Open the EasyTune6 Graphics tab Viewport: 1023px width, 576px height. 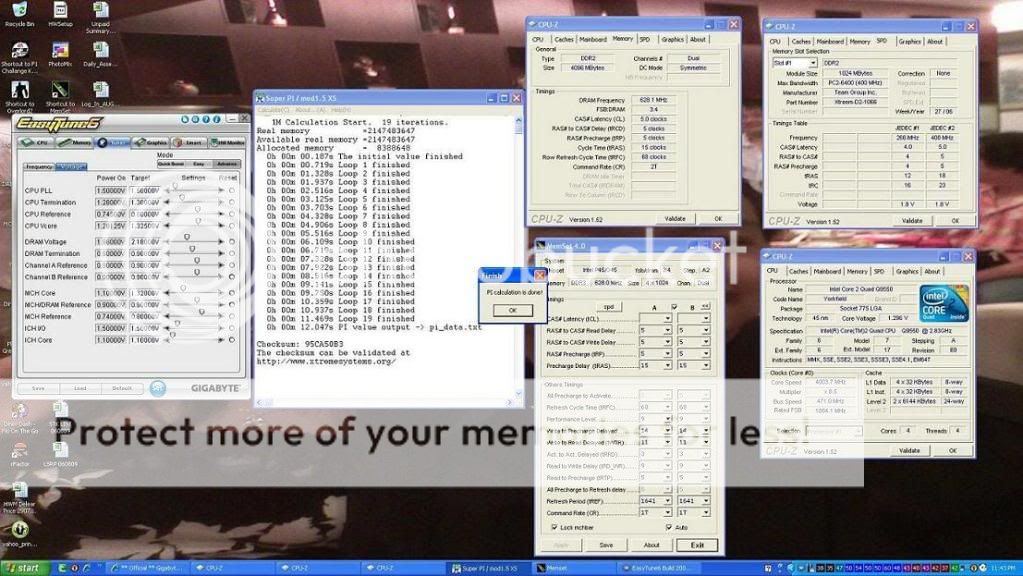pyautogui.click(x=151, y=142)
